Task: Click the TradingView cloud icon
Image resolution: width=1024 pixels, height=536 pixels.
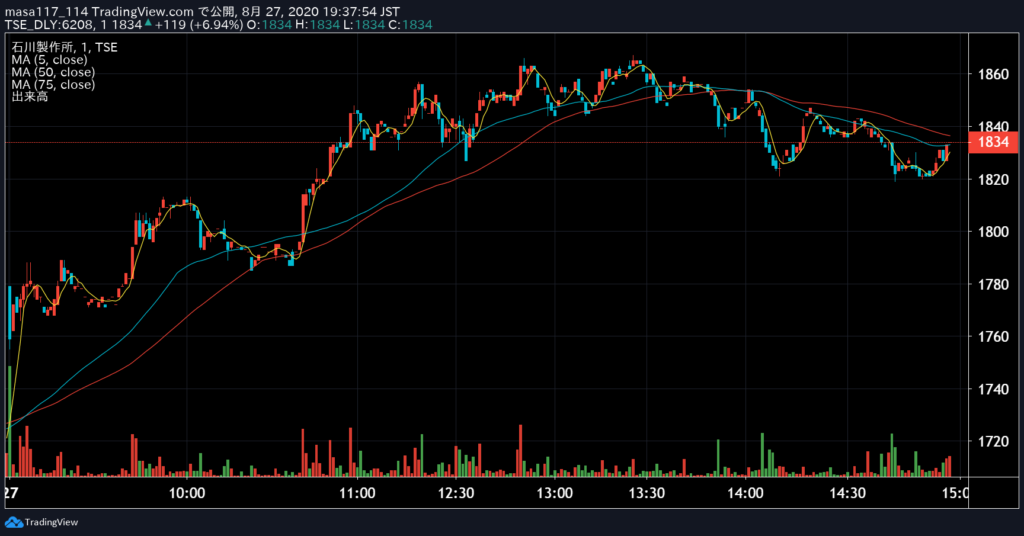Action: 14,522
